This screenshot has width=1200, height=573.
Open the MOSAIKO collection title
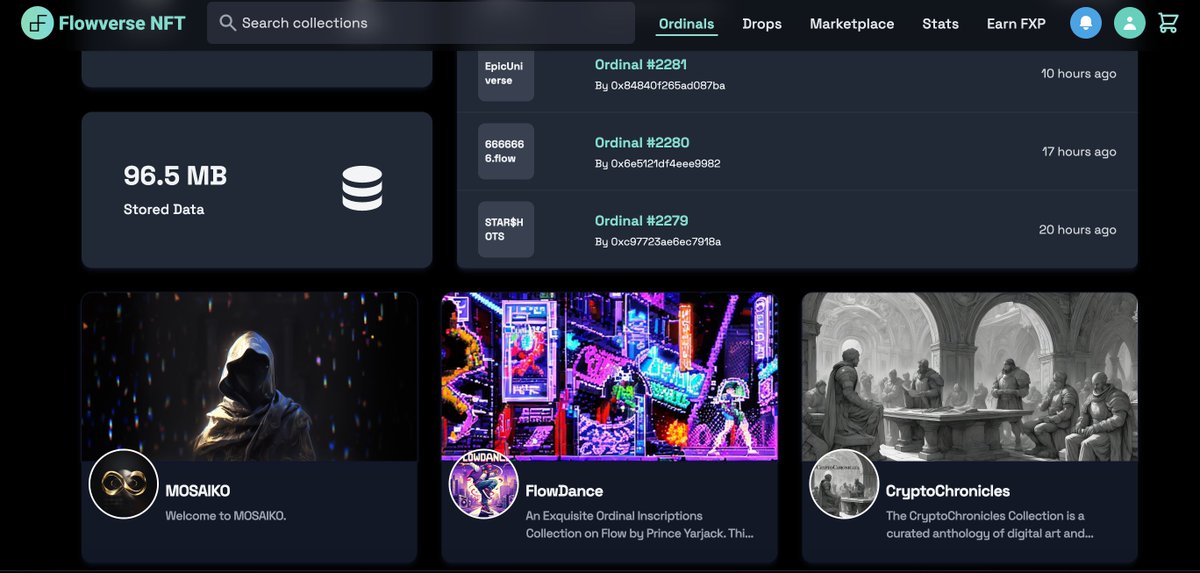point(197,491)
